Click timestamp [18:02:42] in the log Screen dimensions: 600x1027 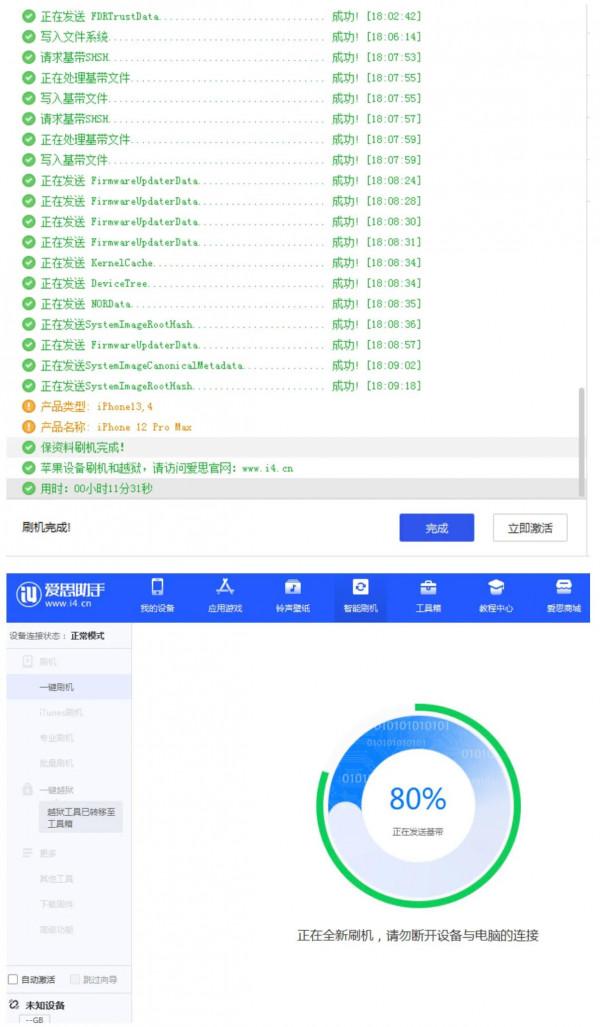coord(394,16)
